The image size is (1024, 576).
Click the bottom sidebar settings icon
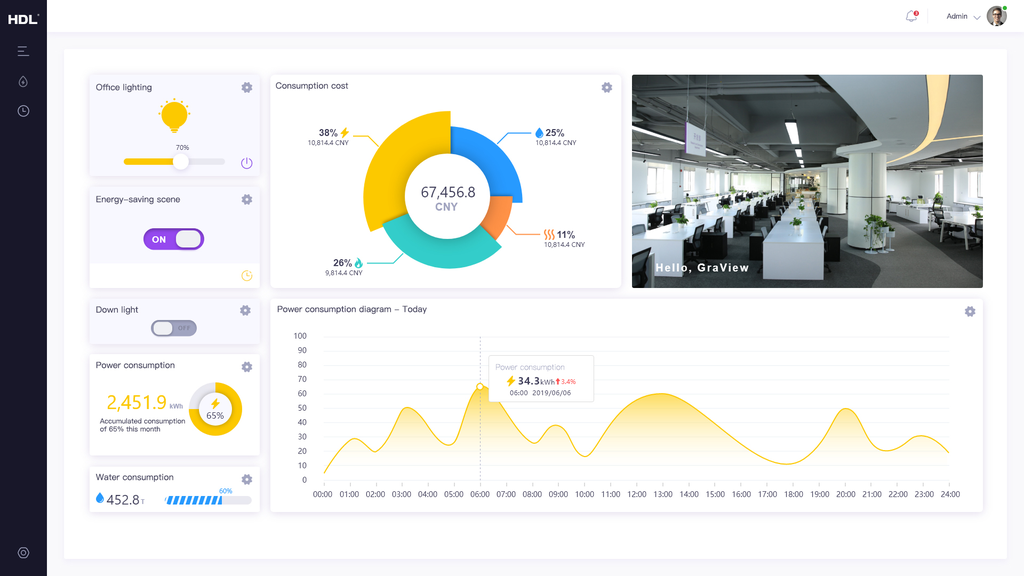23,553
